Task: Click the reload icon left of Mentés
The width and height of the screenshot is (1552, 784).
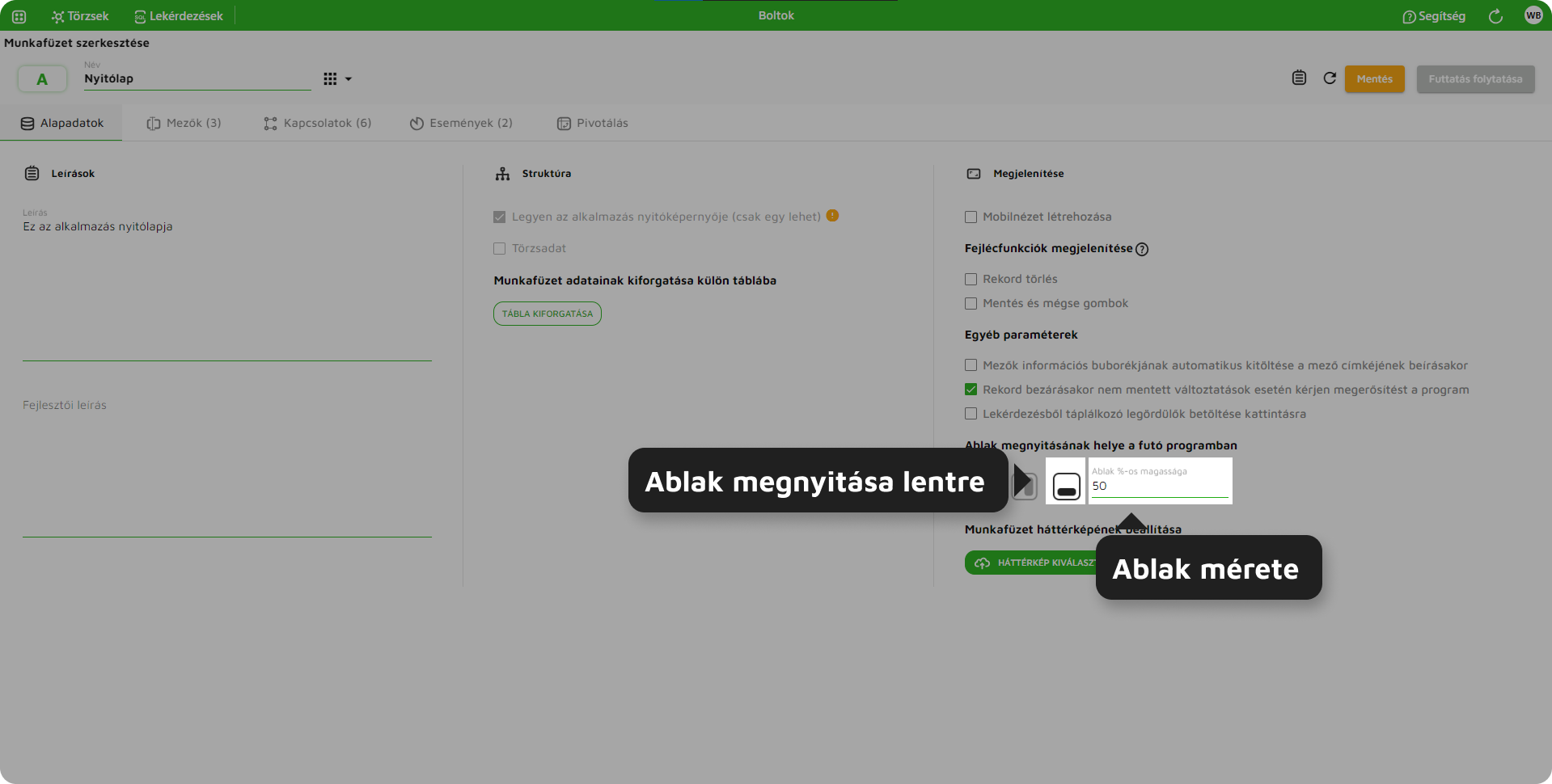Action: tap(1330, 78)
